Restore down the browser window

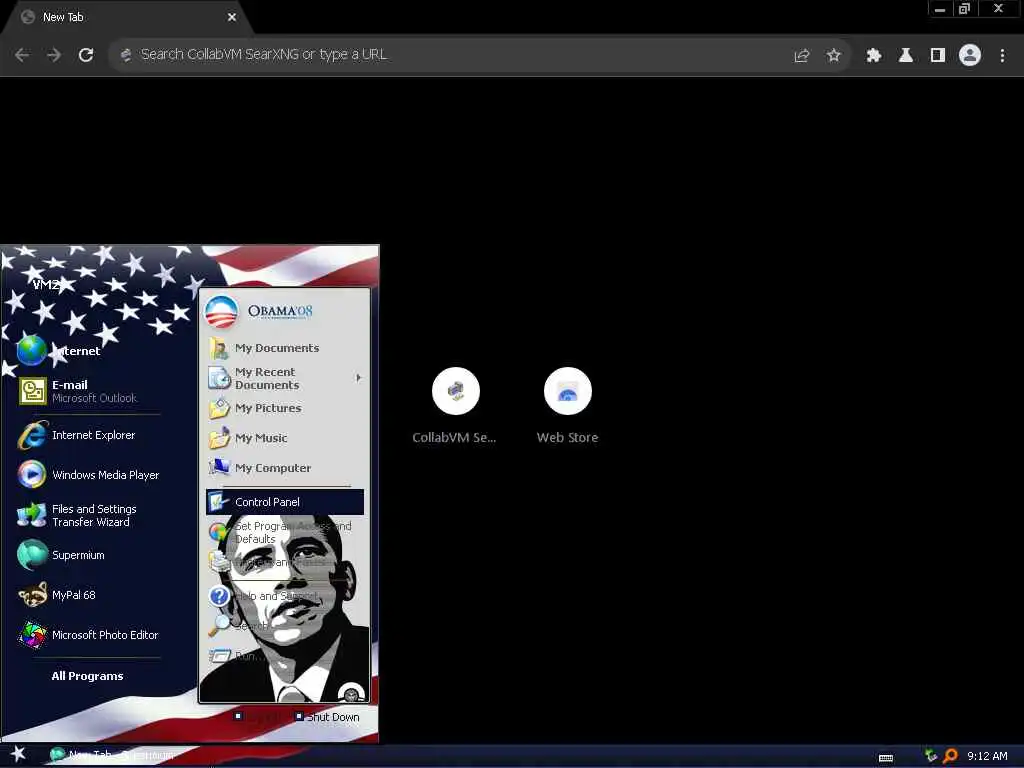pos(964,9)
